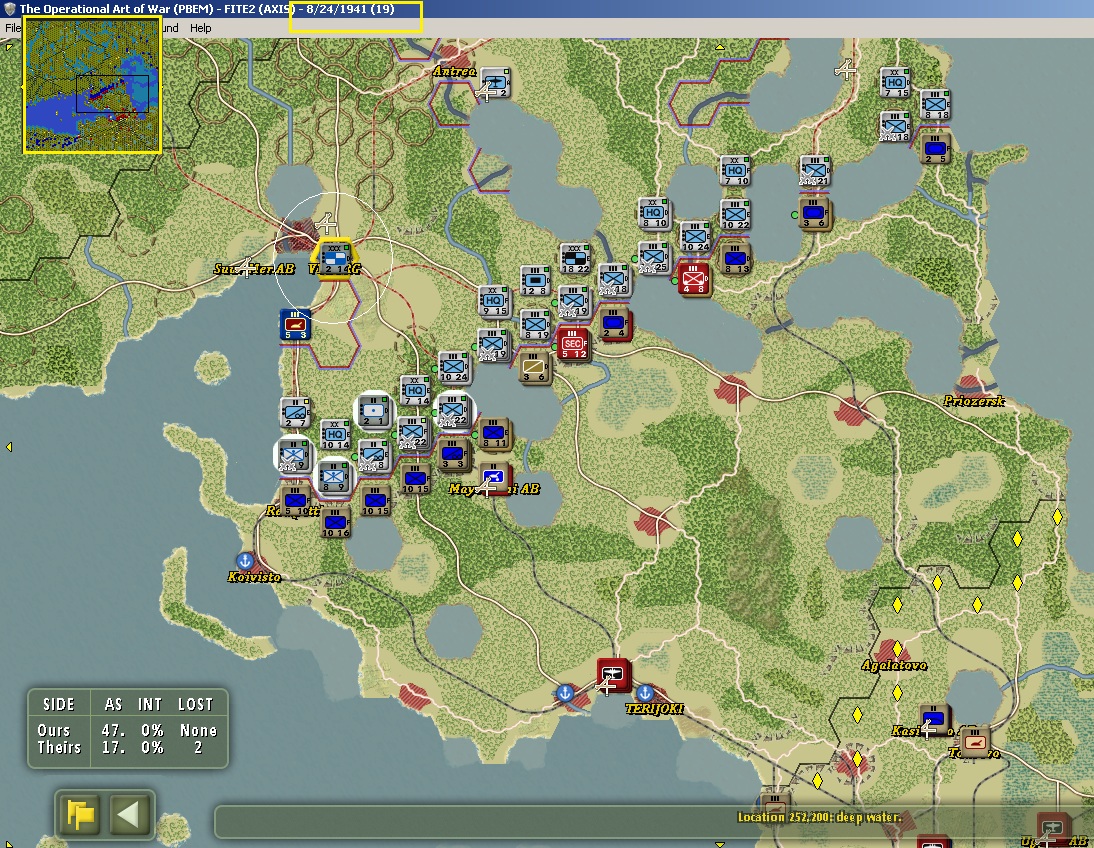
Task: Select the HQ unit labeled 7 14
Action: (x=416, y=391)
